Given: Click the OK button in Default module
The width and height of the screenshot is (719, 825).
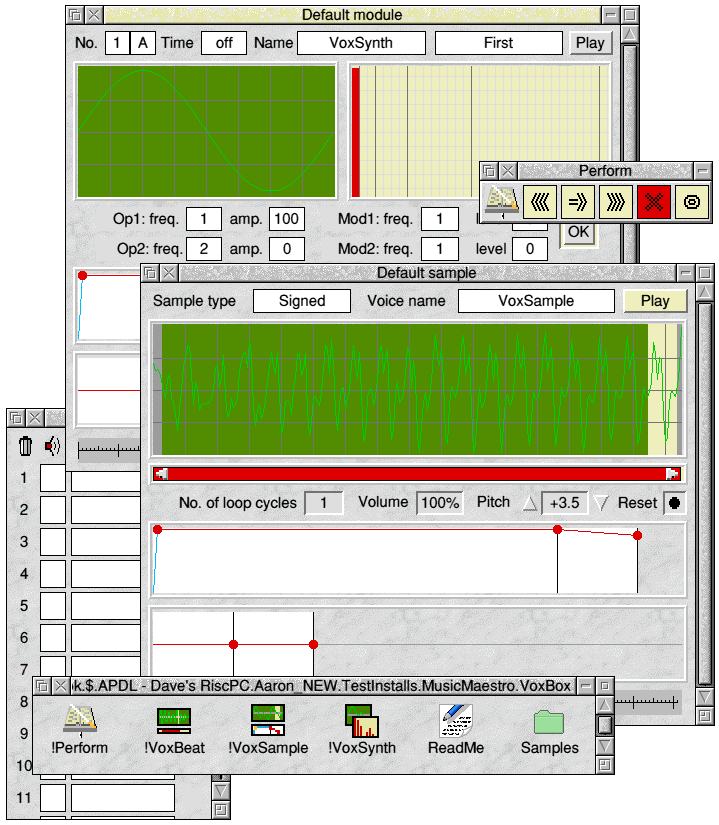Looking at the screenshot, I should click(x=579, y=233).
